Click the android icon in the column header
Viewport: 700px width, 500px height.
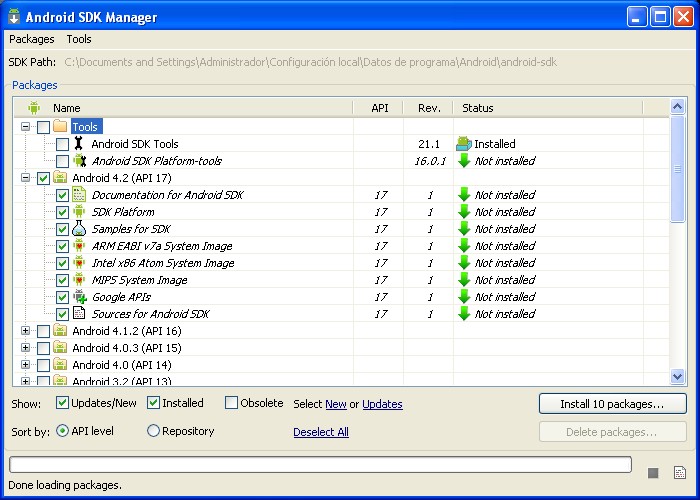point(34,108)
